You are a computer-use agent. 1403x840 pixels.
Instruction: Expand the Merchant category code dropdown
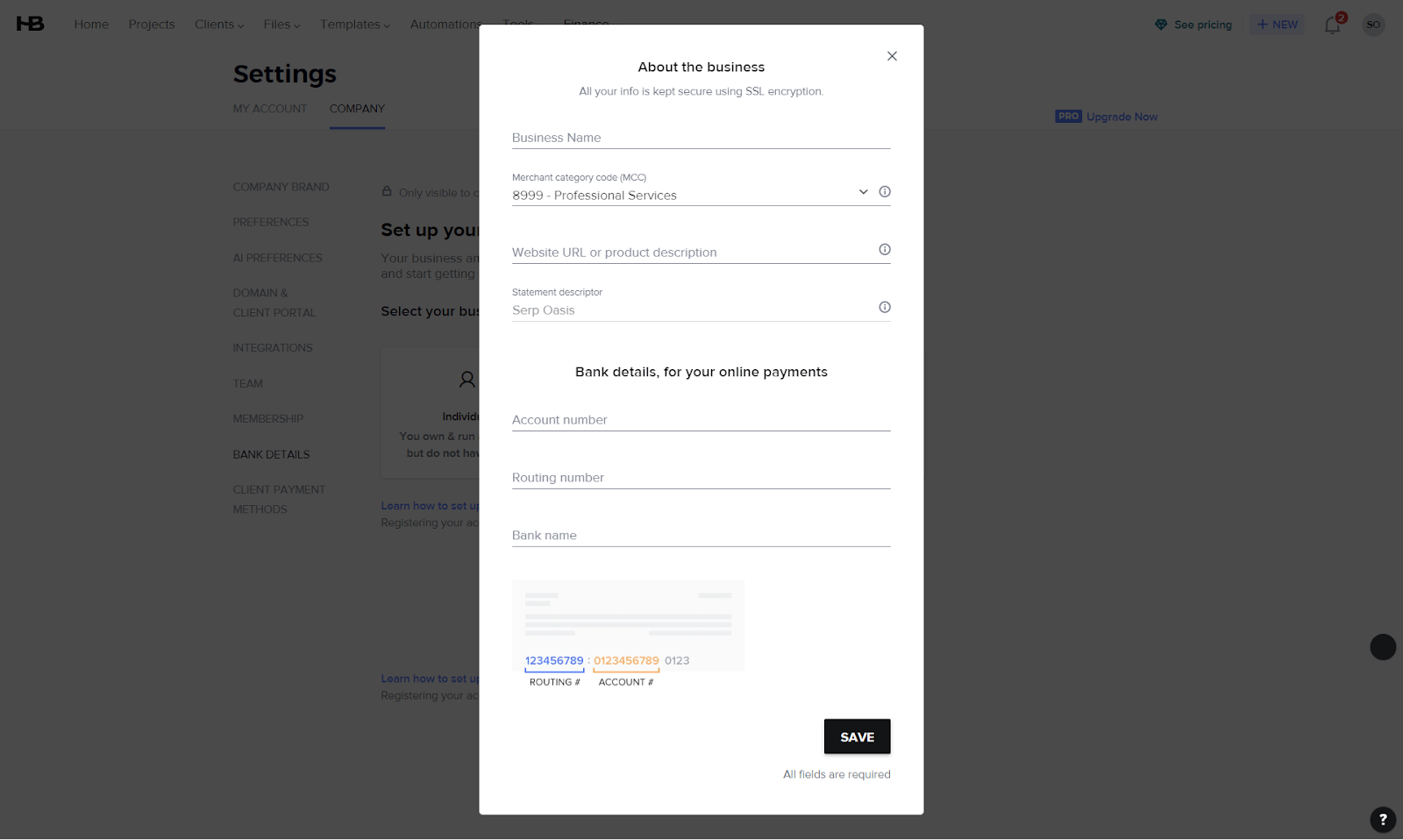click(863, 192)
